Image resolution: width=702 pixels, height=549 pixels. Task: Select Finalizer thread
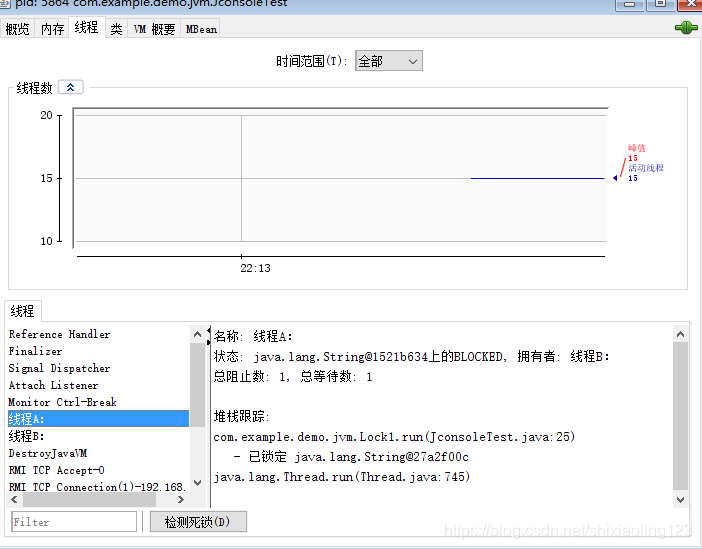[98, 351]
